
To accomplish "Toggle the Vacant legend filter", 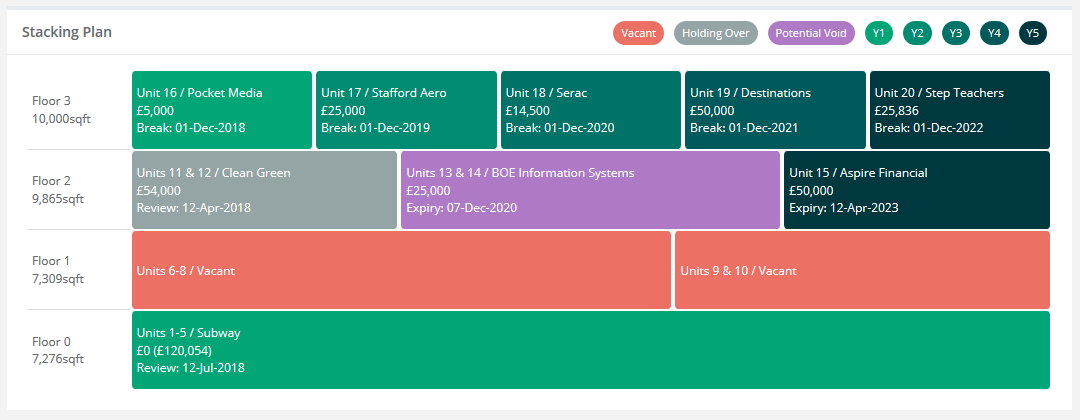I will 638,33.
